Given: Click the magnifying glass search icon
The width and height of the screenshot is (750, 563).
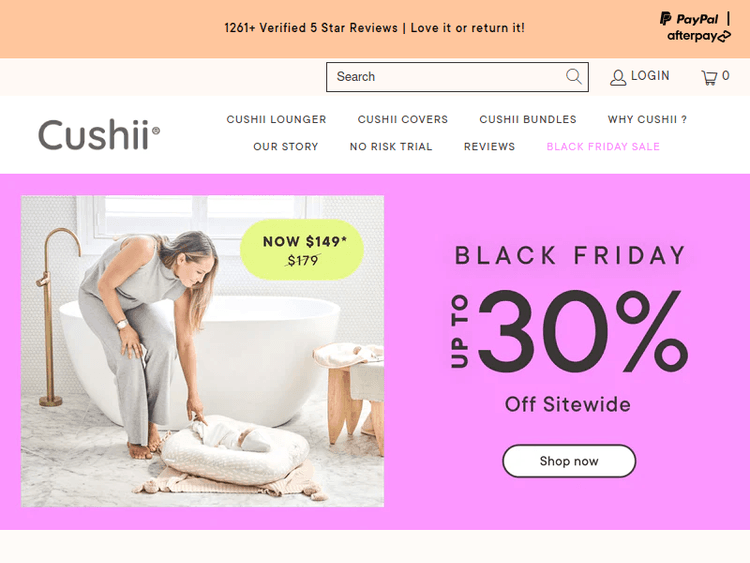Looking at the screenshot, I should tap(574, 77).
